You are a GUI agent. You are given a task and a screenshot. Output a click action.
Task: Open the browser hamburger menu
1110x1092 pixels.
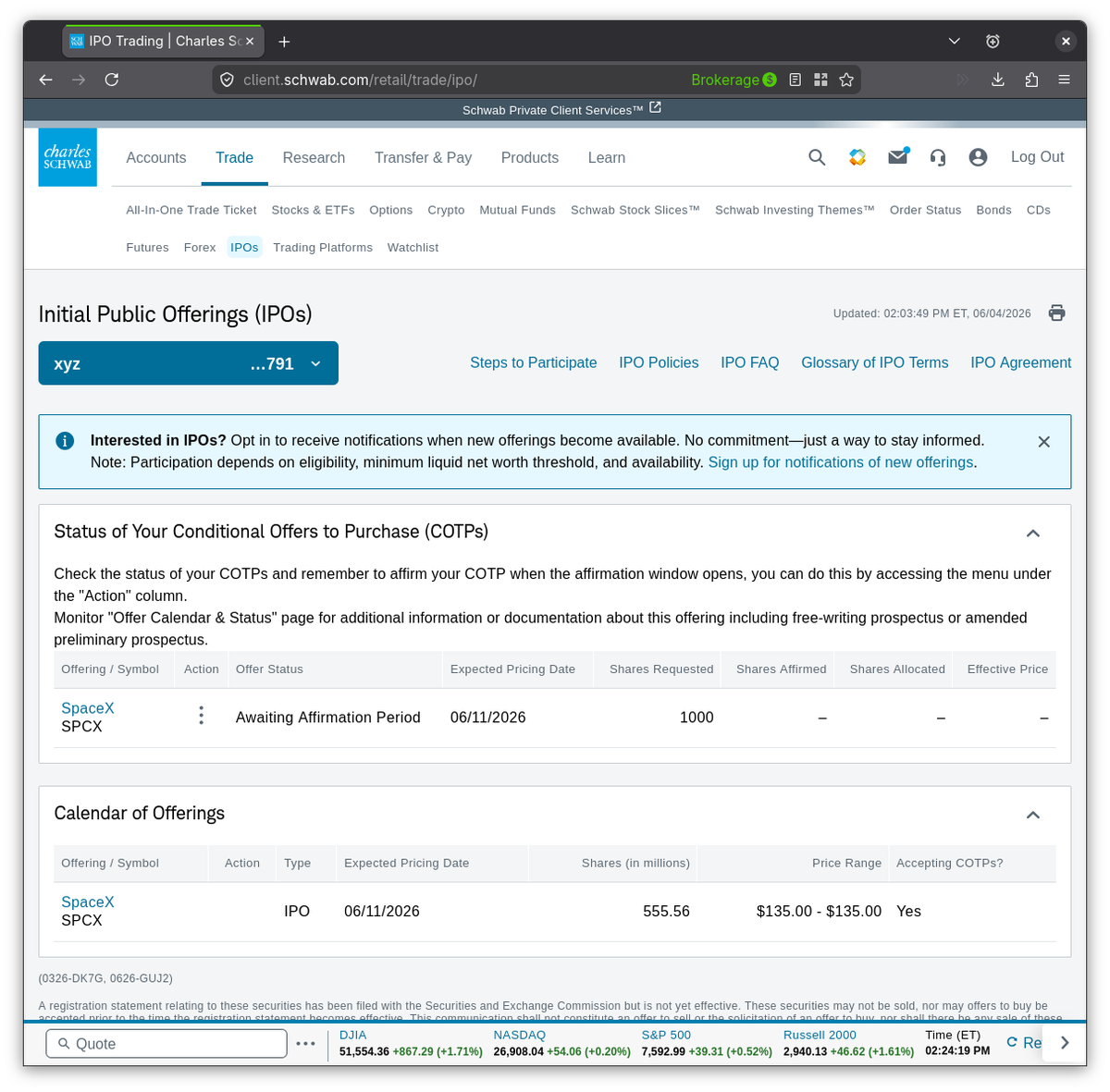(x=1065, y=80)
